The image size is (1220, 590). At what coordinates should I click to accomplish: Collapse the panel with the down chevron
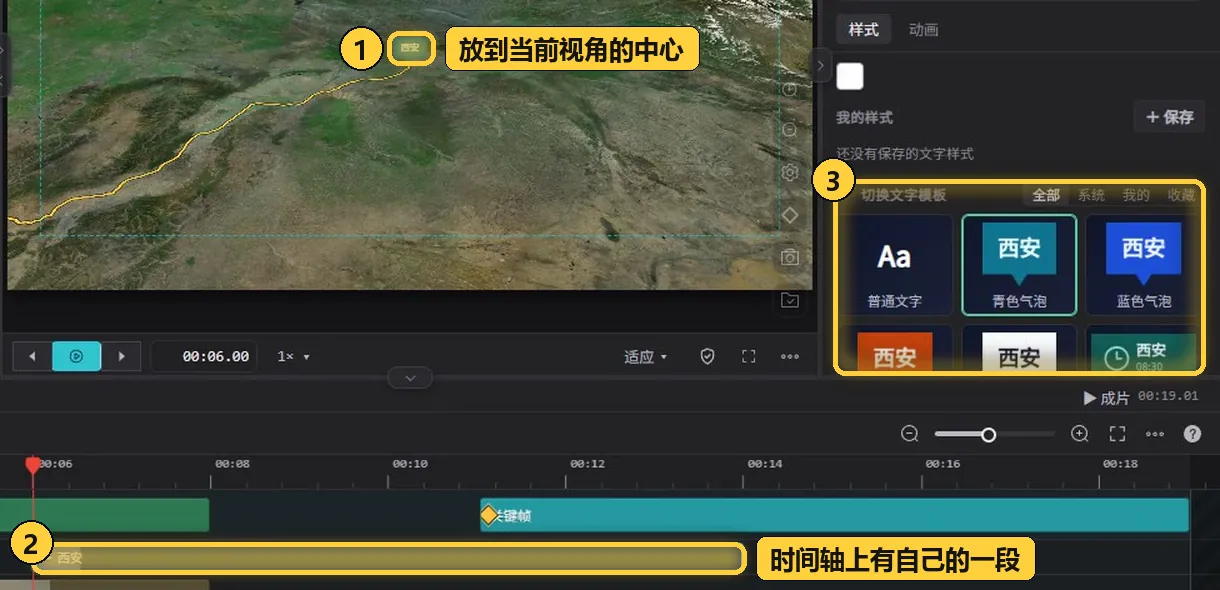point(411,378)
